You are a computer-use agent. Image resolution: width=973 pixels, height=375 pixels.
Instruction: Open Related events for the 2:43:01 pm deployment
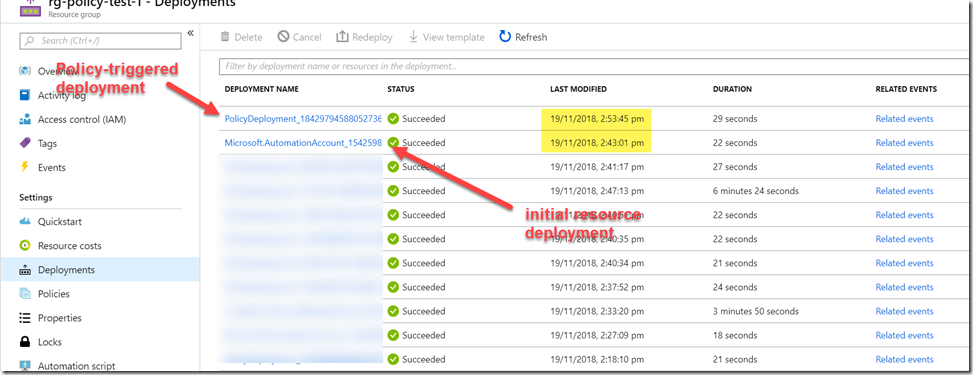pos(904,143)
